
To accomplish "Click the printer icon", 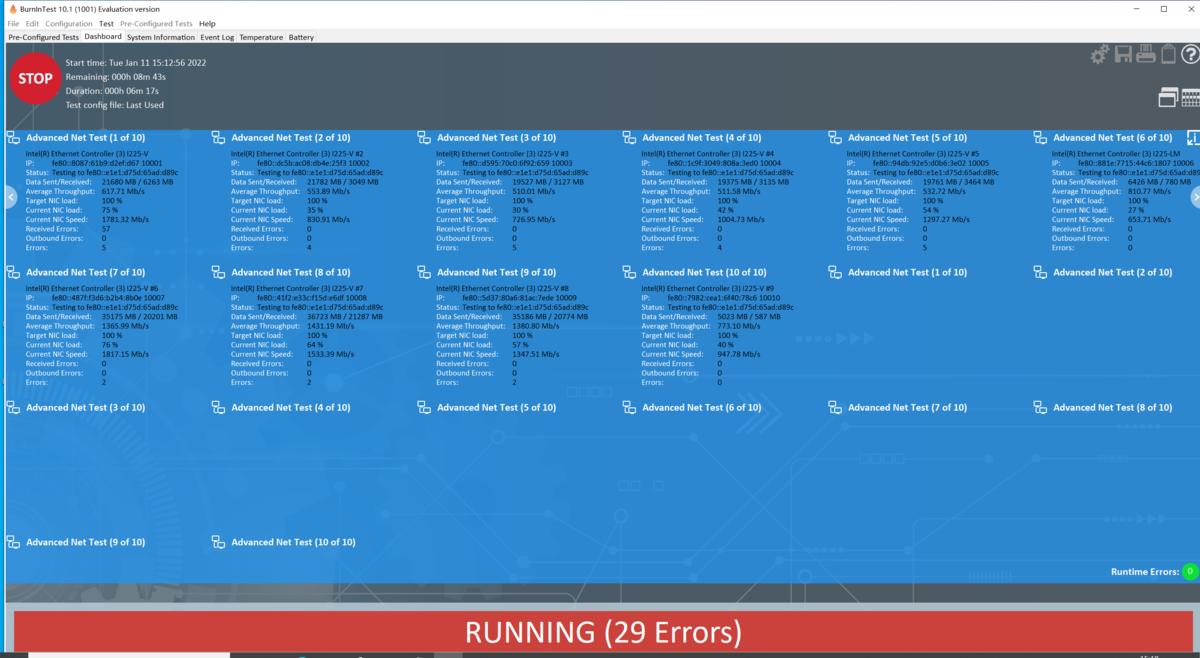I will pos(1145,54).
